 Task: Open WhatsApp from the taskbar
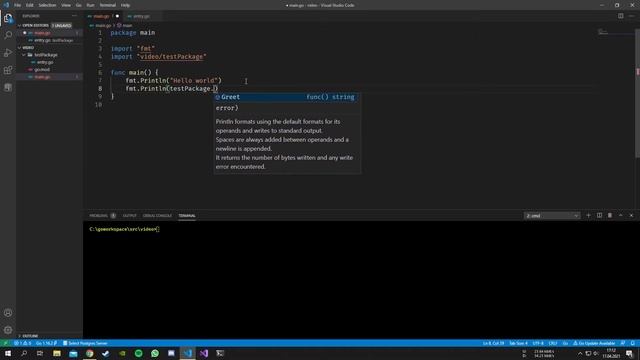(155, 353)
